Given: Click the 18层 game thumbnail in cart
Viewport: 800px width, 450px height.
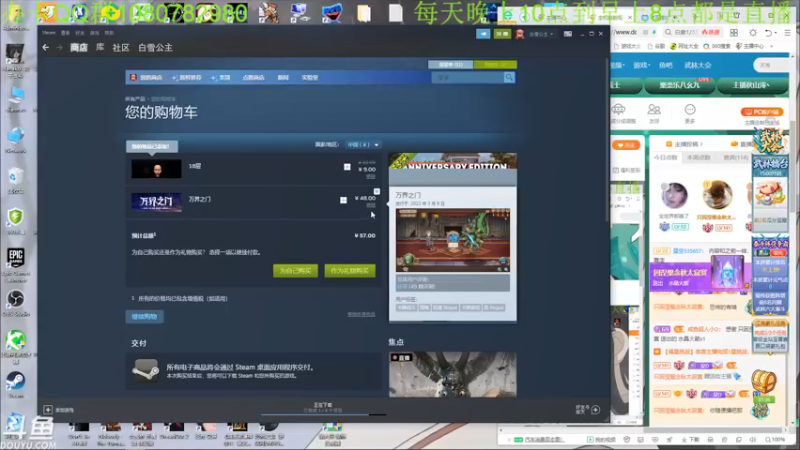Looking at the screenshot, I should click(156, 168).
